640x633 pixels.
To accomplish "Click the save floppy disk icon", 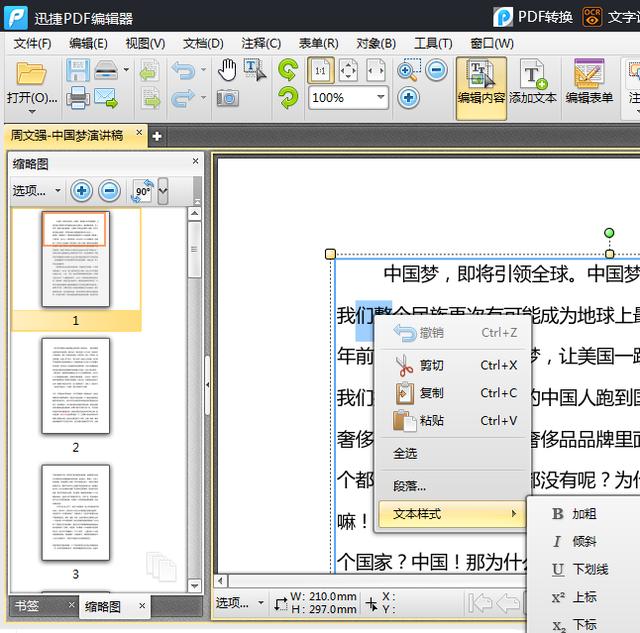I will [x=78, y=70].
